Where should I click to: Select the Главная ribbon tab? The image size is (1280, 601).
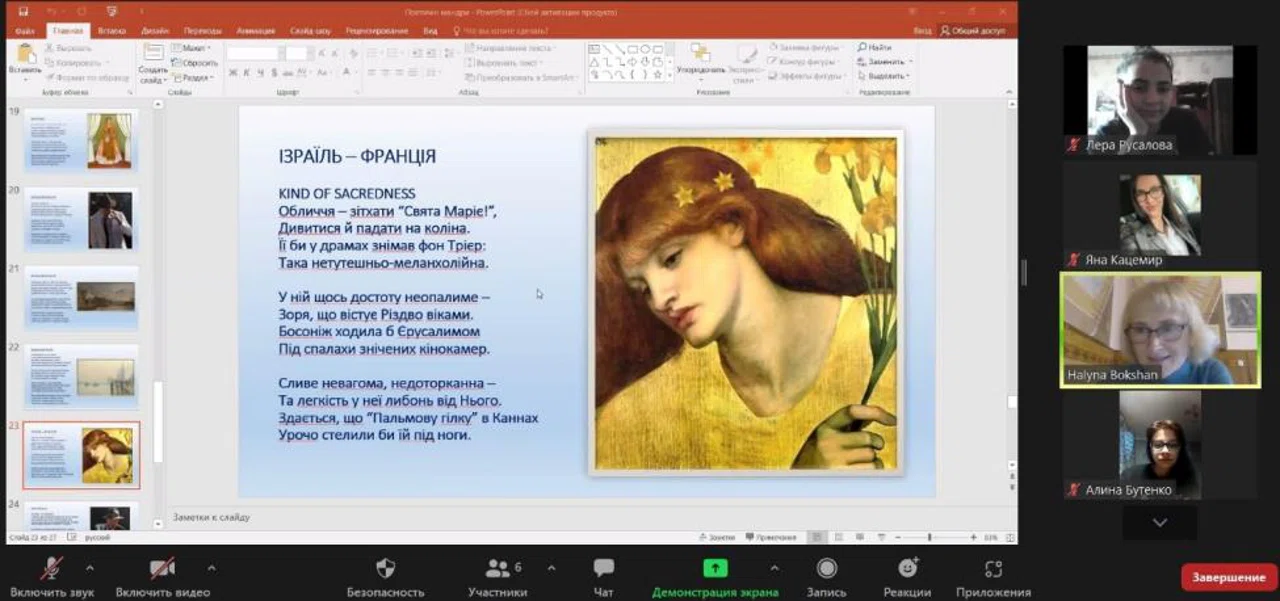click(x=68, y=31)
